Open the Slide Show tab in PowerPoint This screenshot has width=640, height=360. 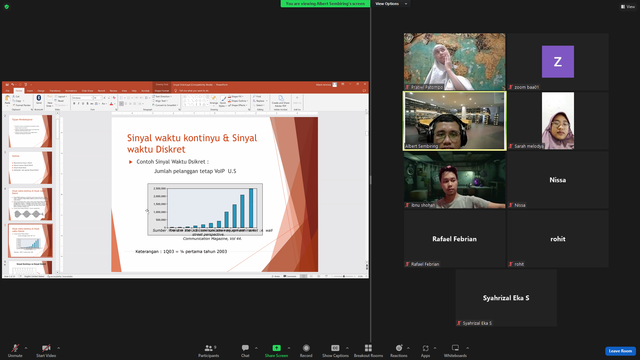87,91
